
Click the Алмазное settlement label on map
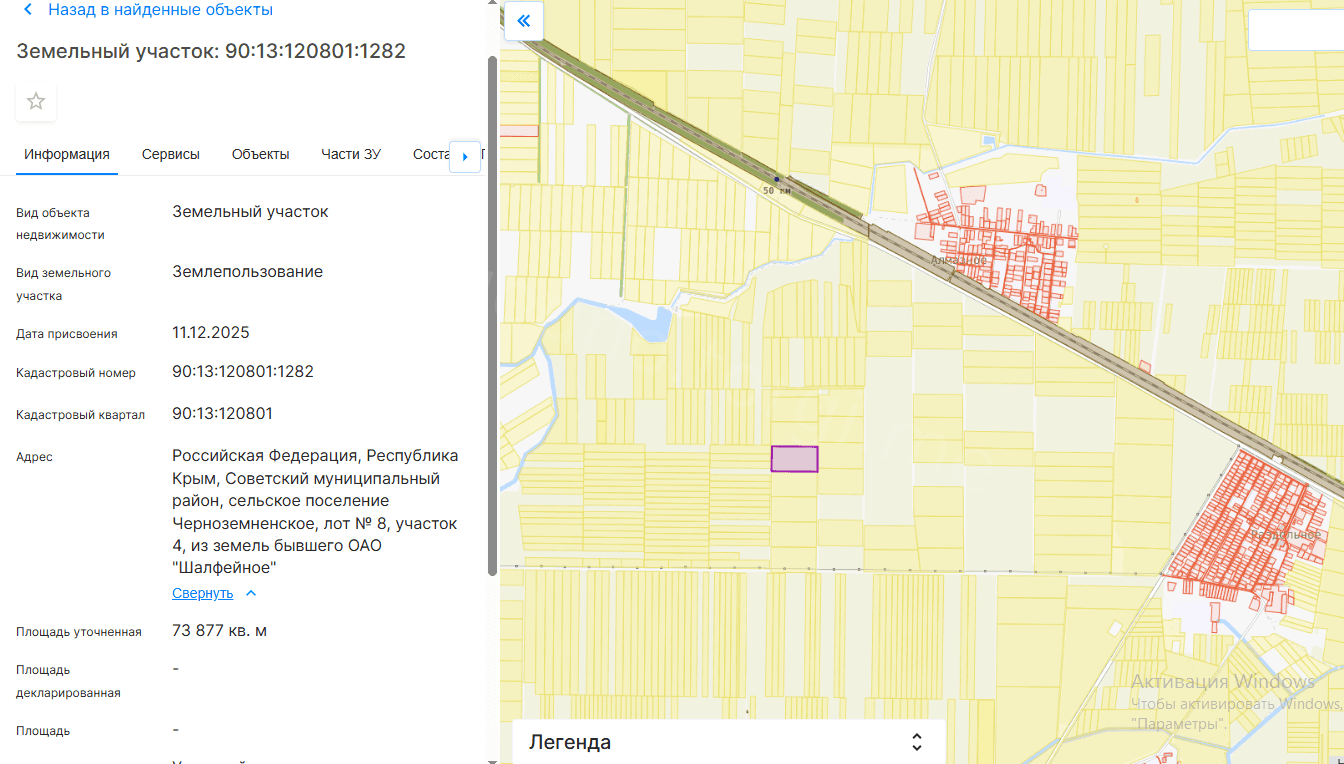point(958,260)
